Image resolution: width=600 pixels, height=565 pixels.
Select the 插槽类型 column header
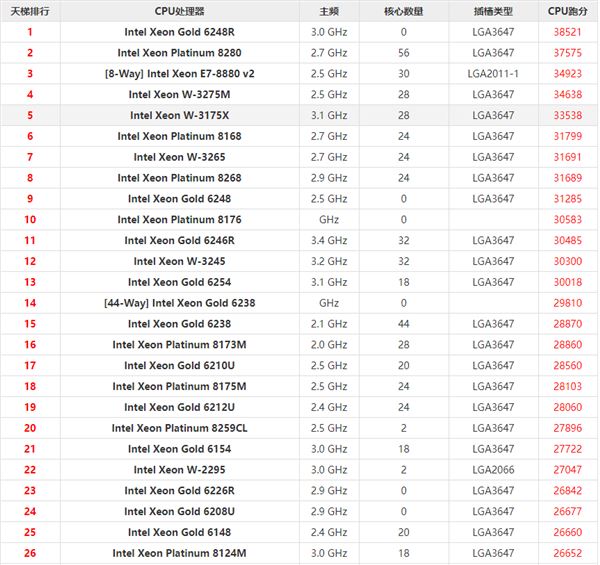(493, 11)
